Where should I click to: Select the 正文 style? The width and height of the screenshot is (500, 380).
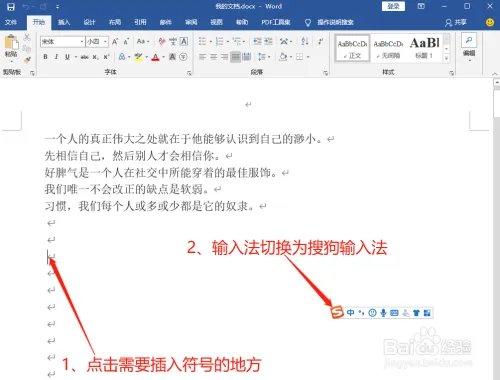point(352,49)
